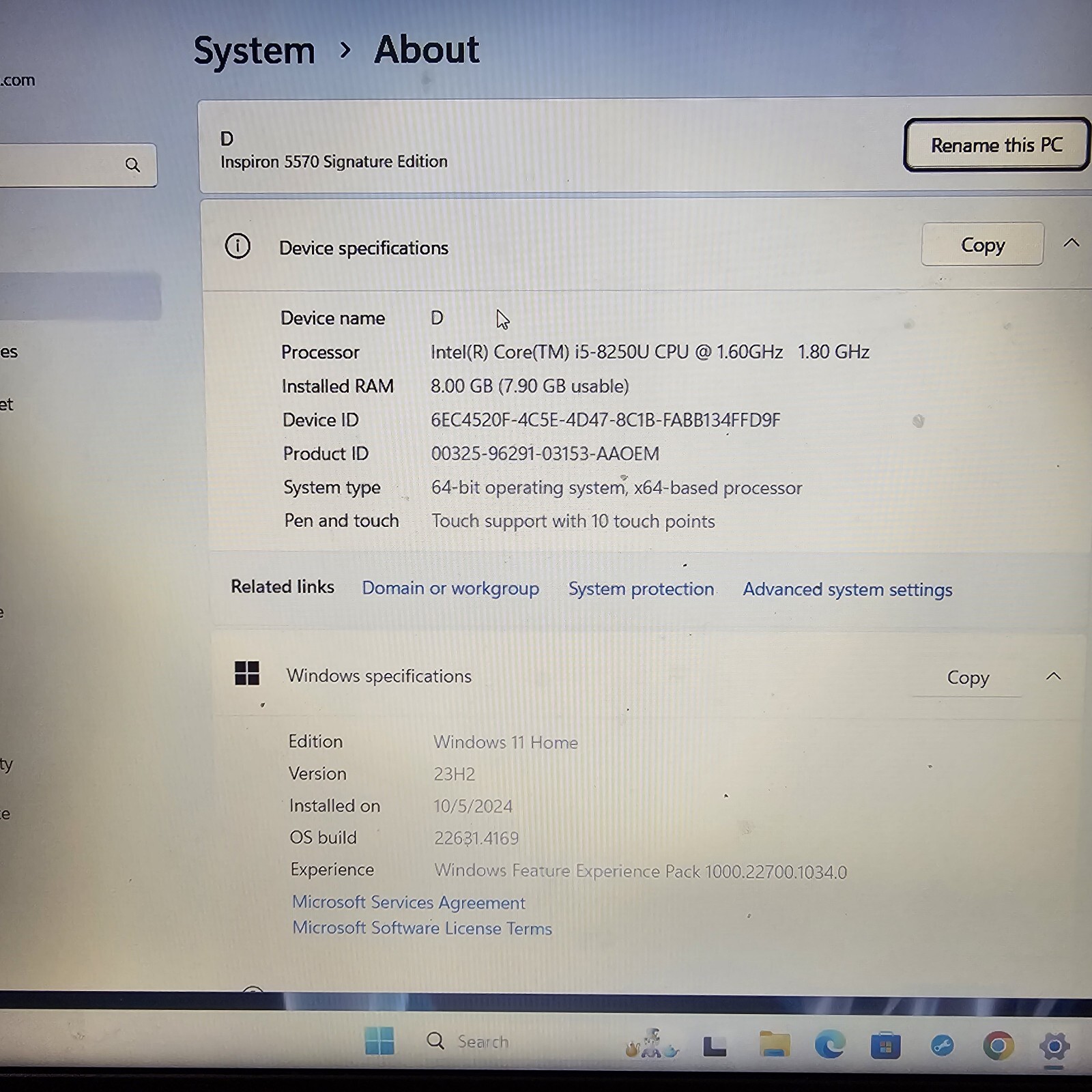Open Domain or workgroup link

(x=450, y=588)
